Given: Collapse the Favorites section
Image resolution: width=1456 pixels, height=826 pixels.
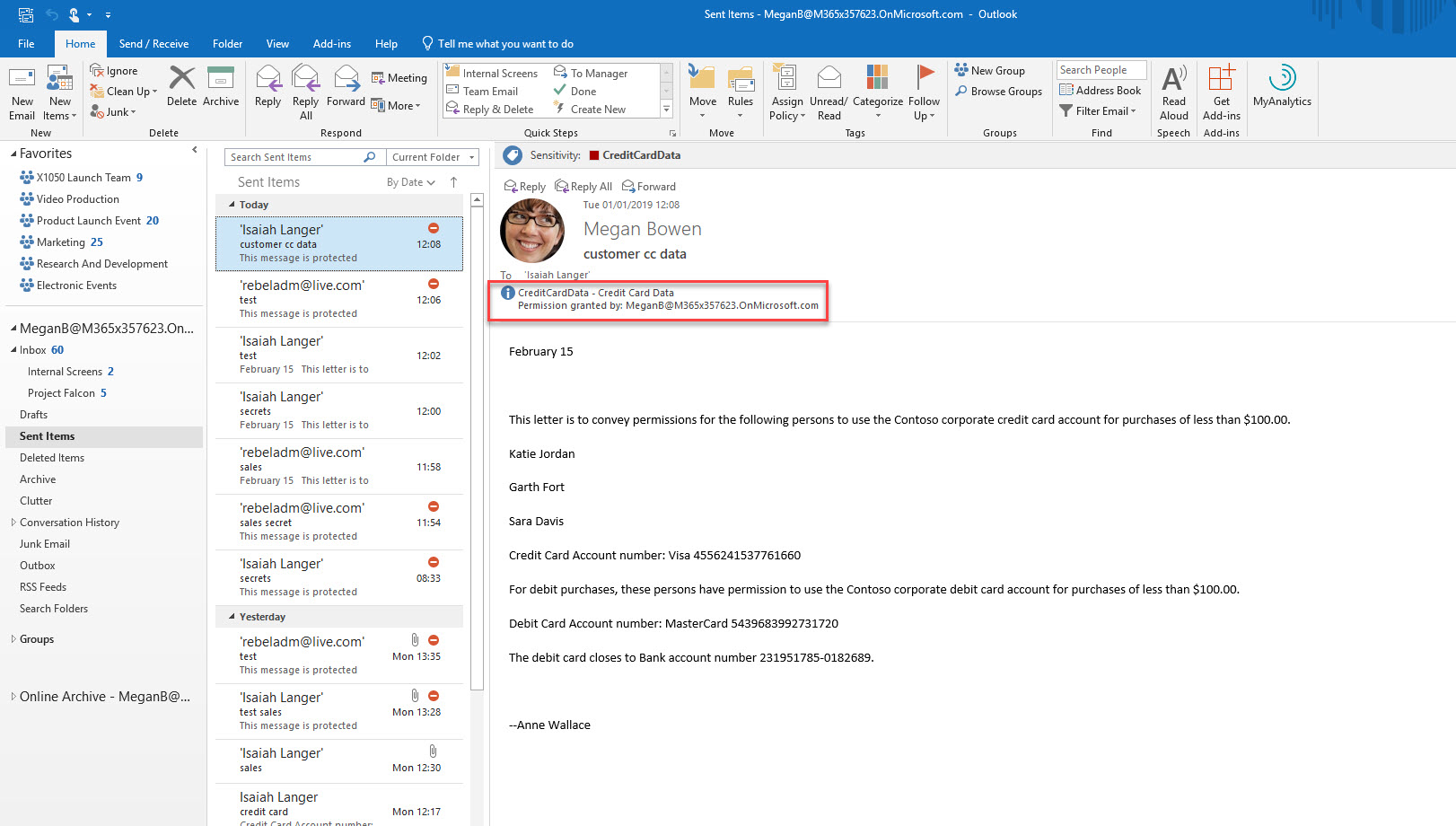Looking at the screenshot, I should point(13,154).
